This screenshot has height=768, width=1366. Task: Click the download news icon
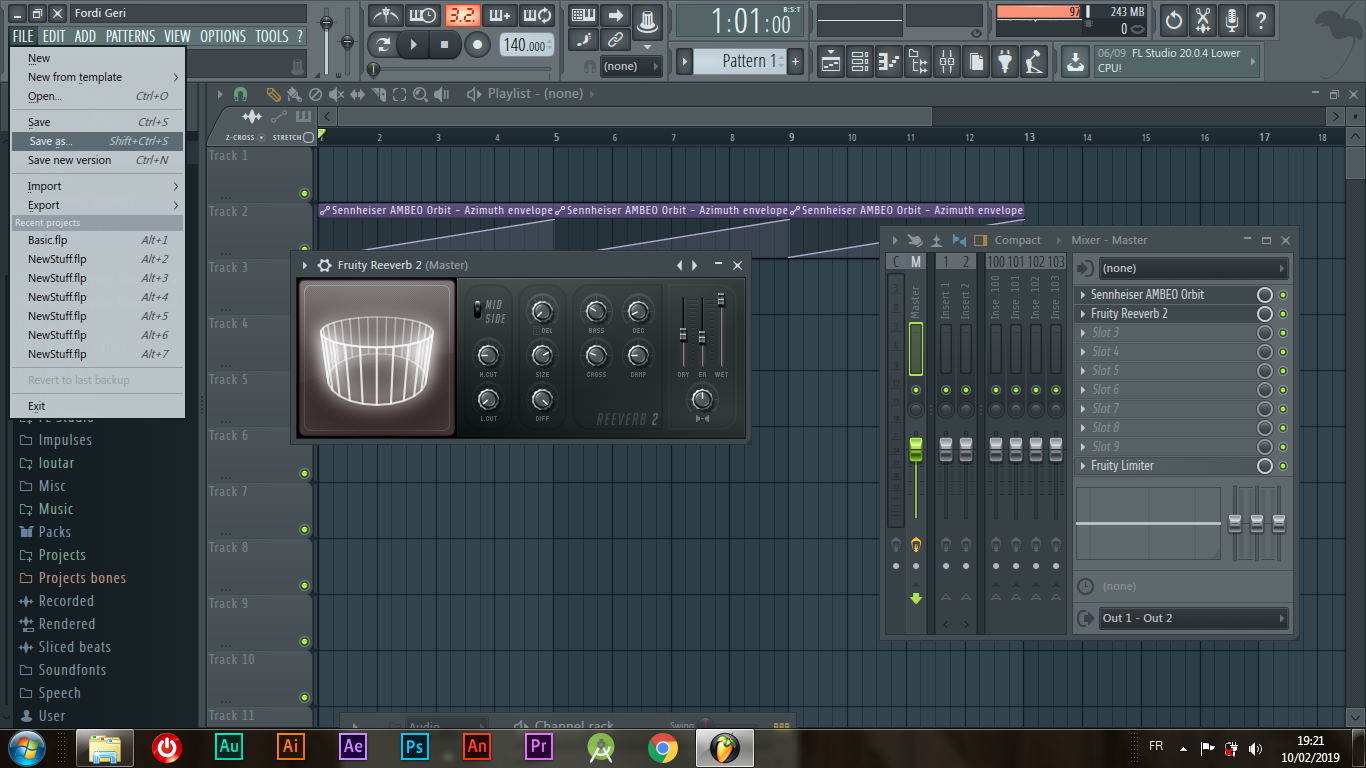[x=1075, y=62]
